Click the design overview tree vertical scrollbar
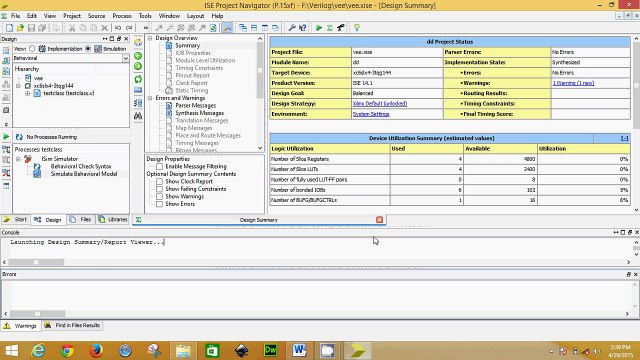The height and width of the screenshot is (360, 640). [x=260, y=69]
